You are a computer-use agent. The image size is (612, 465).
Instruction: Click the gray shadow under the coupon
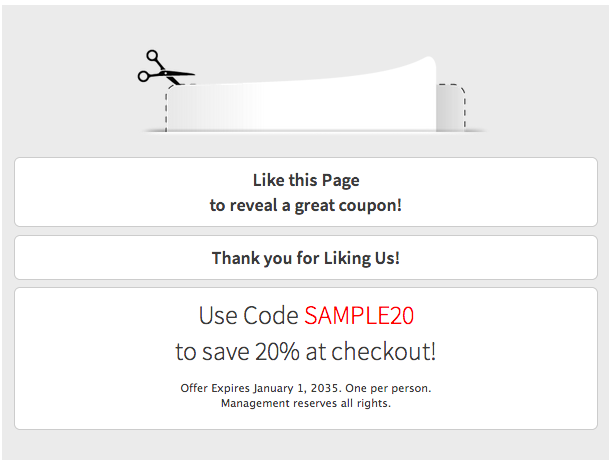314,132
